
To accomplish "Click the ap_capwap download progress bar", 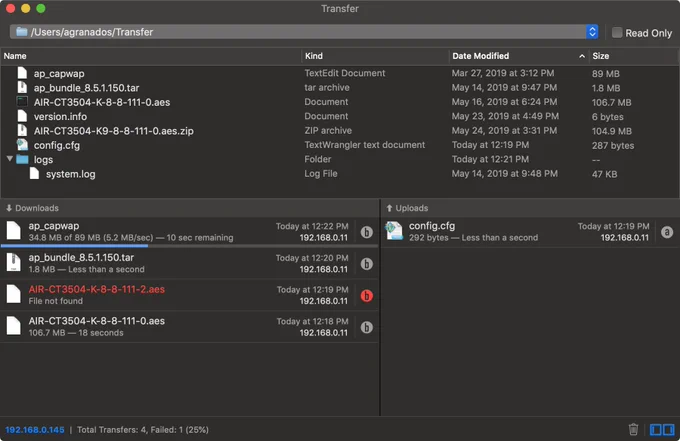I will [189, 246].
